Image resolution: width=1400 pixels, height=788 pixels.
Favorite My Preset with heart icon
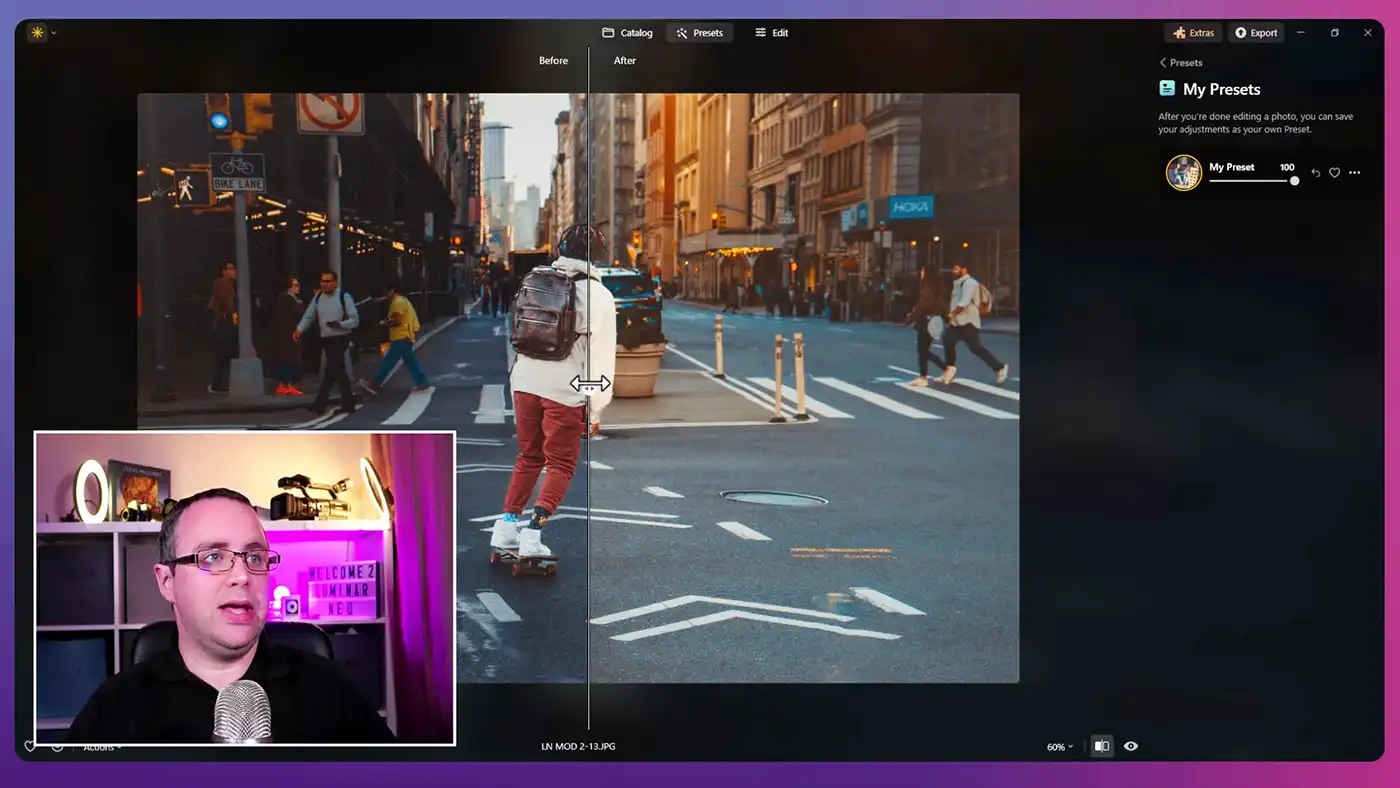click(1334, 173)
